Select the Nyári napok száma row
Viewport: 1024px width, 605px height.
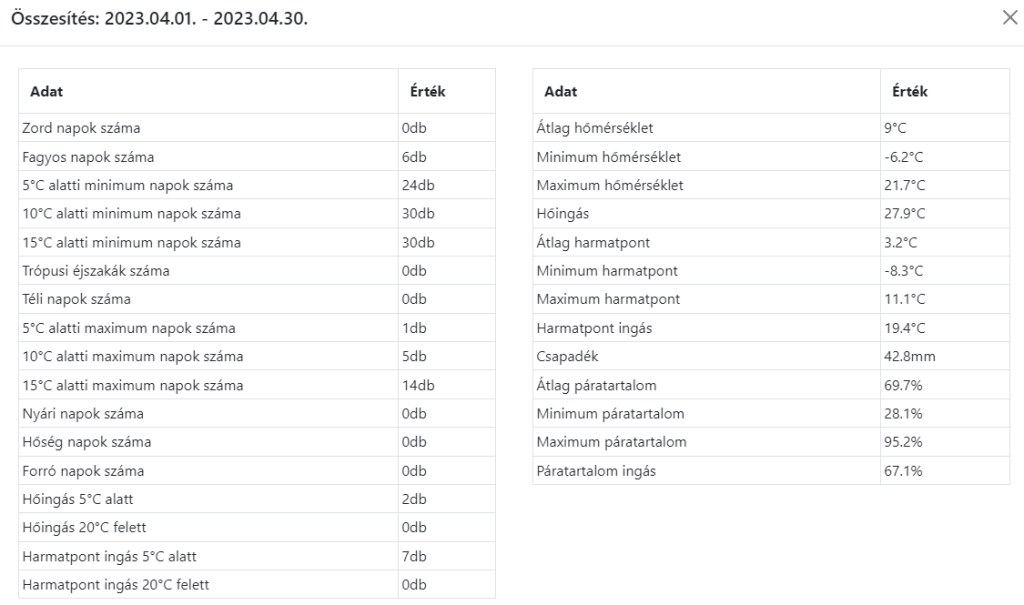[x=82, y=414]
